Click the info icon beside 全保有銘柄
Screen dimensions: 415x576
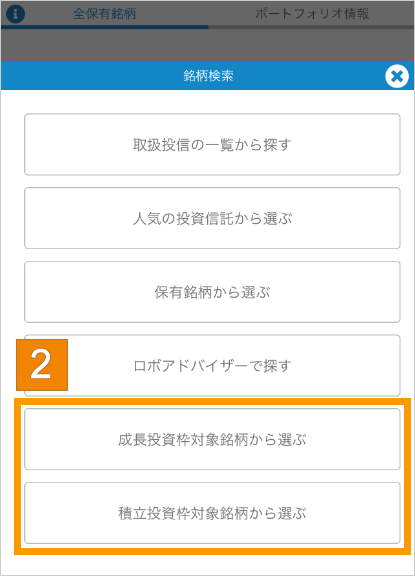pos(15,14)
